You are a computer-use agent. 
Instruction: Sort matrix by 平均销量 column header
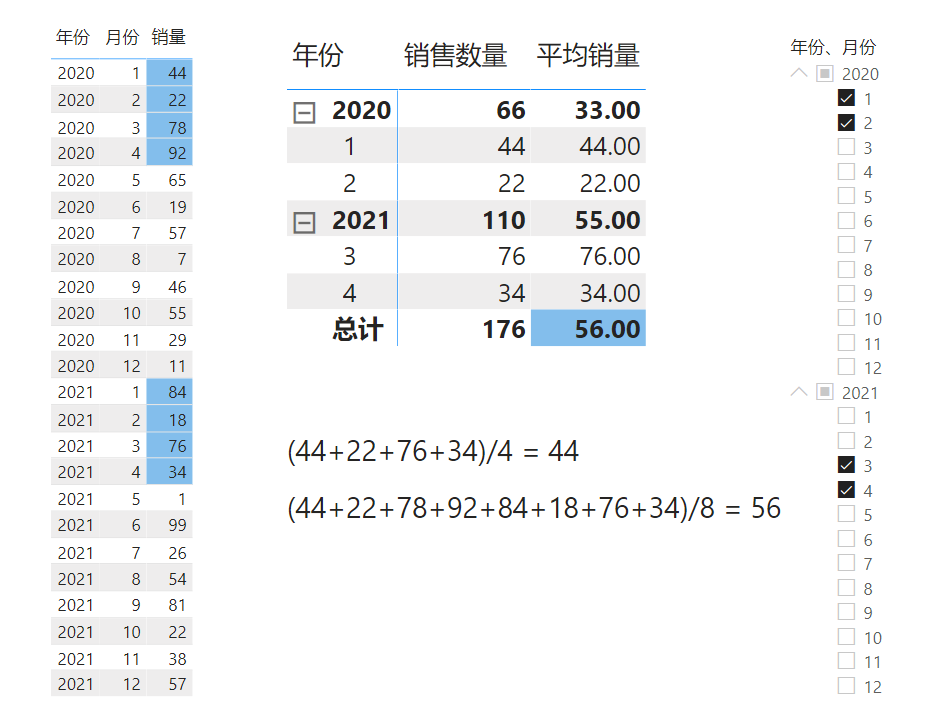point(588,55)
